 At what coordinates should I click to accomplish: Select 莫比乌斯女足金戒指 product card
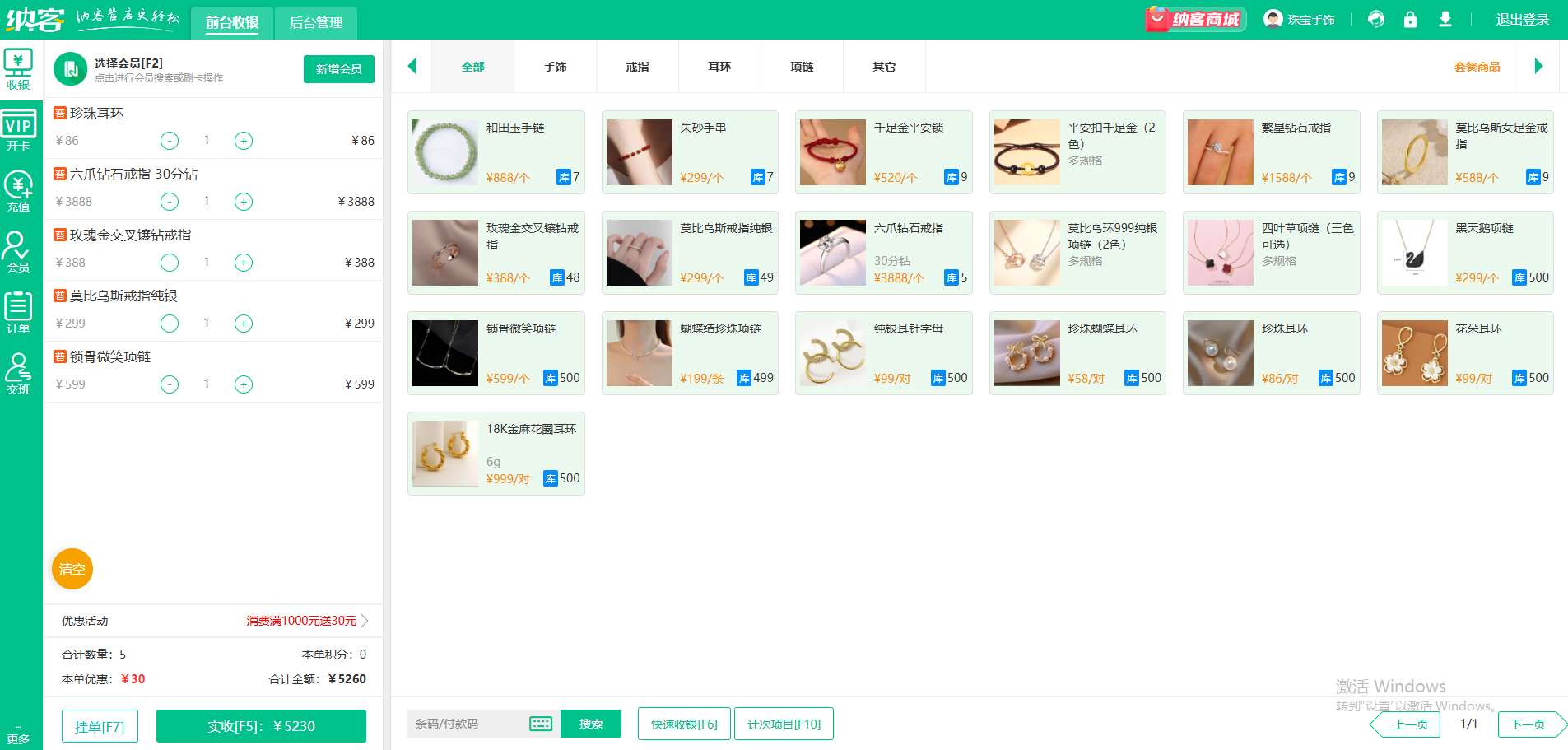(1465, 152)
